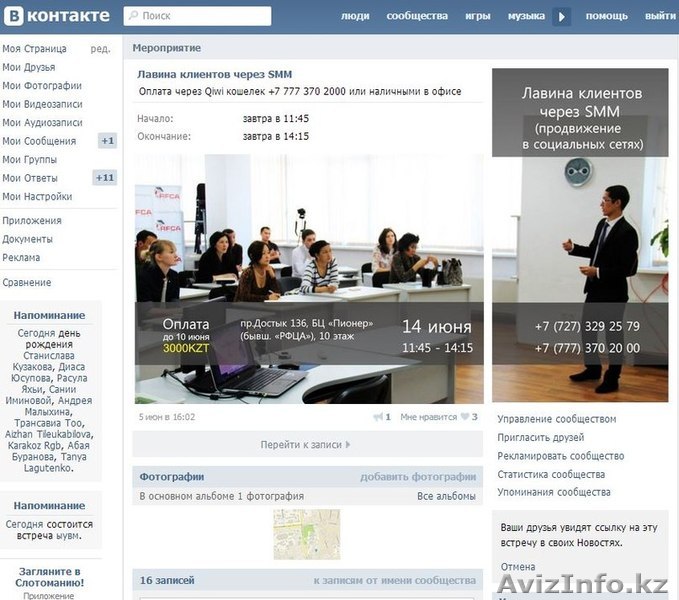Open музыка in the header
679x600 pixels.
(526, 16)
